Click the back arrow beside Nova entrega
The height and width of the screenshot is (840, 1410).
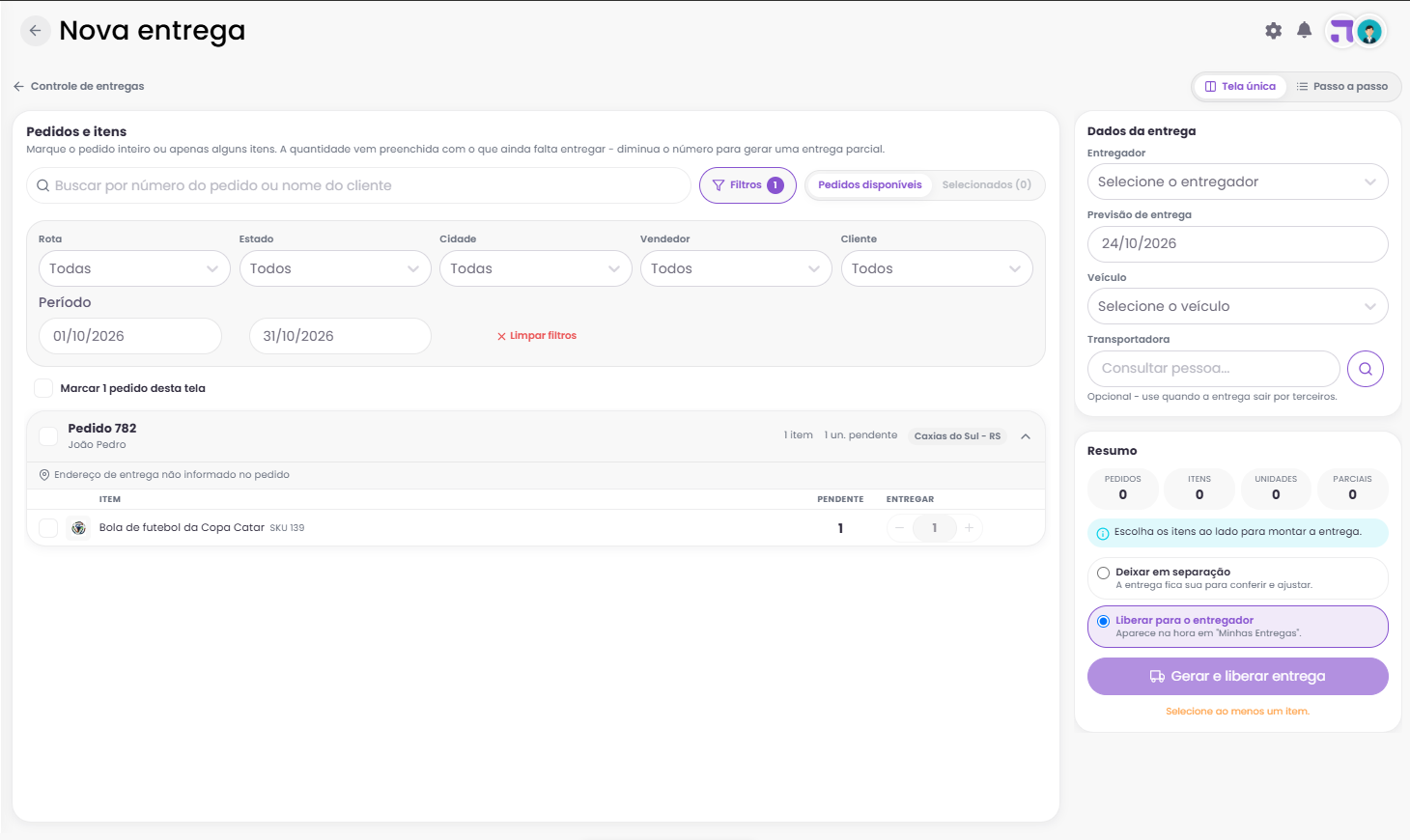click(35, 31)
